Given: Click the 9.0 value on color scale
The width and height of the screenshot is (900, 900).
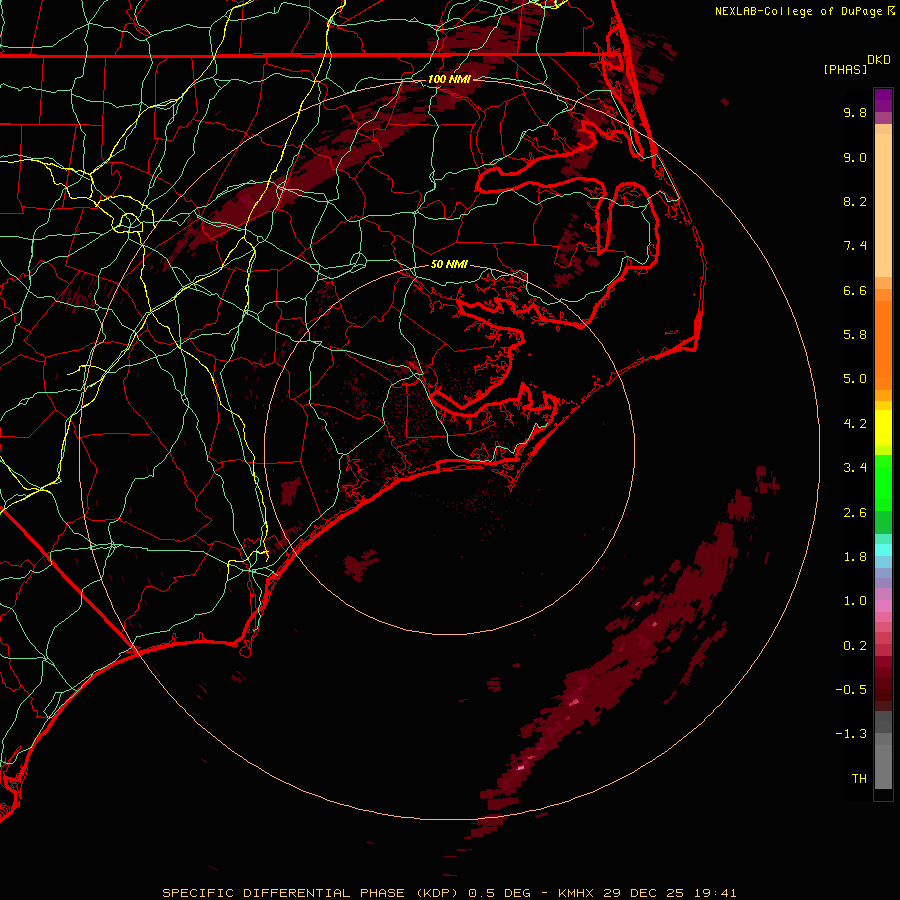Looking at the screenshot, I should [x=855, y=157].
